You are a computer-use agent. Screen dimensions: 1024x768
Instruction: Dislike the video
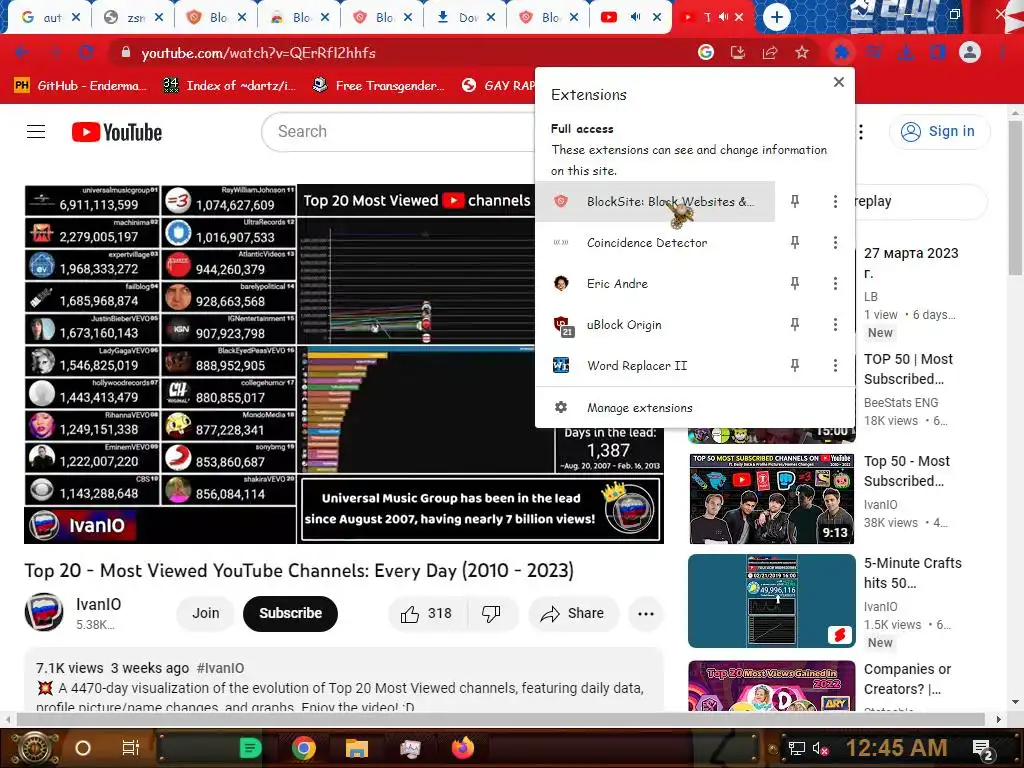492,613
